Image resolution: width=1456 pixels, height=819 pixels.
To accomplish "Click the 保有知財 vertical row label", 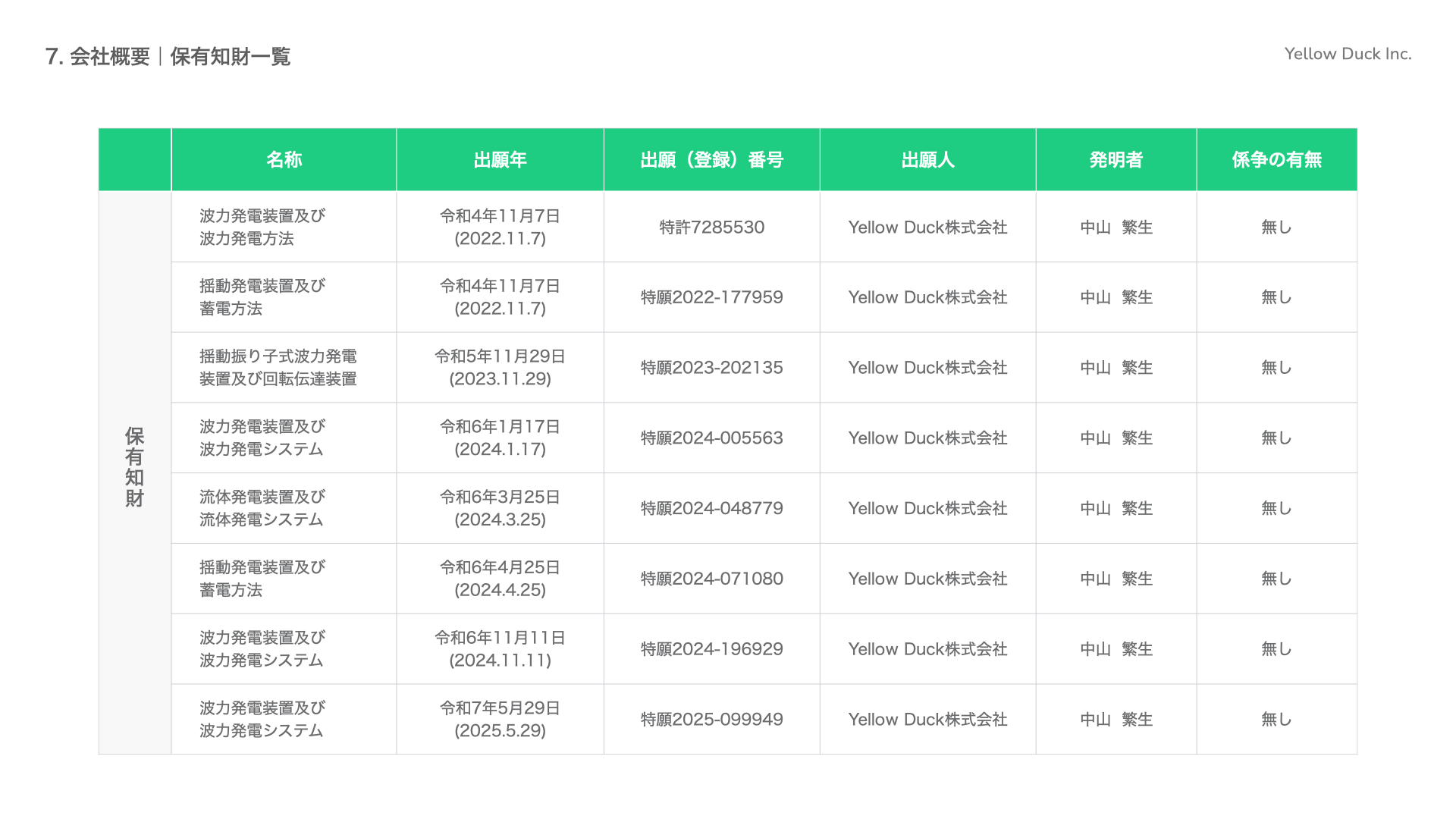I will click(x=134, y=467).
